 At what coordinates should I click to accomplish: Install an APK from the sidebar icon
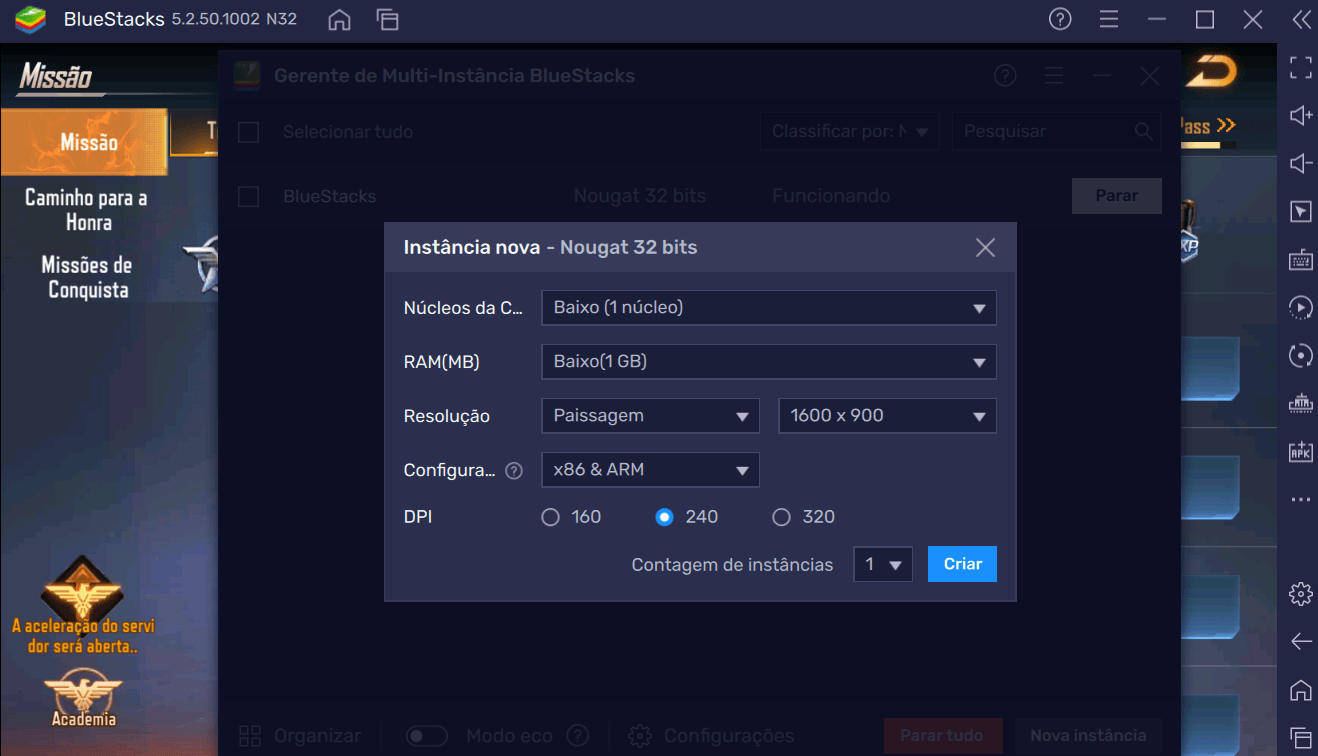pos(1300,451)
